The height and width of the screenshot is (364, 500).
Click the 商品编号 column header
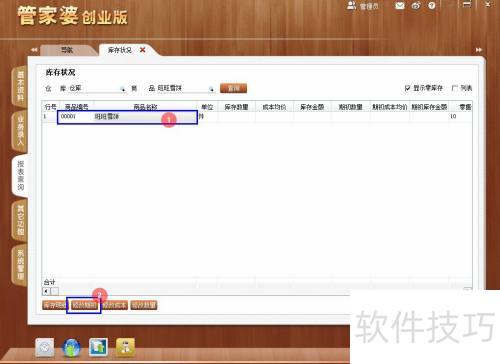tap(76, 107)
